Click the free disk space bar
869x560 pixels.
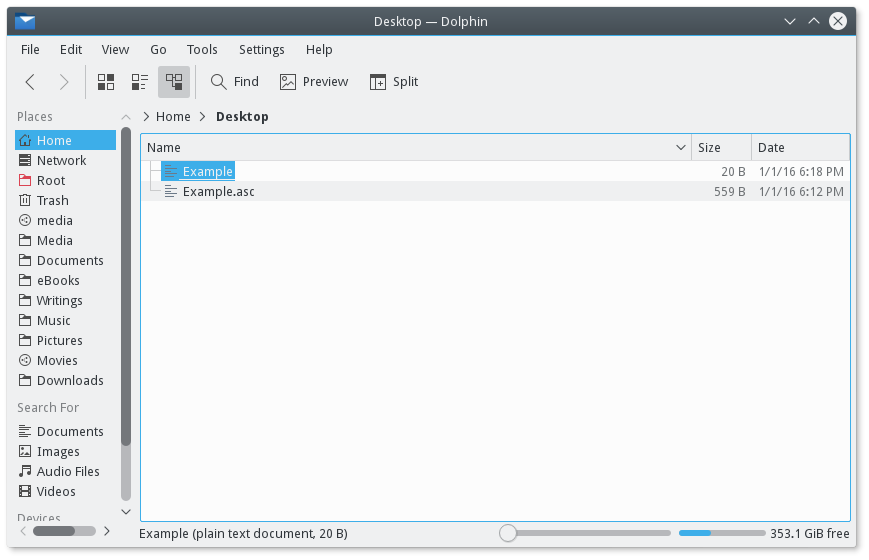[722, 533]
